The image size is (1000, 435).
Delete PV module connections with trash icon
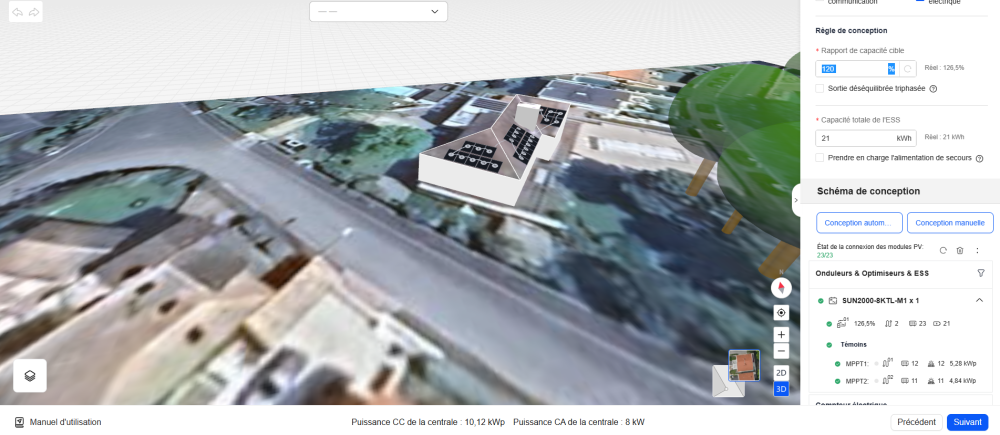[x=960, y=250]
